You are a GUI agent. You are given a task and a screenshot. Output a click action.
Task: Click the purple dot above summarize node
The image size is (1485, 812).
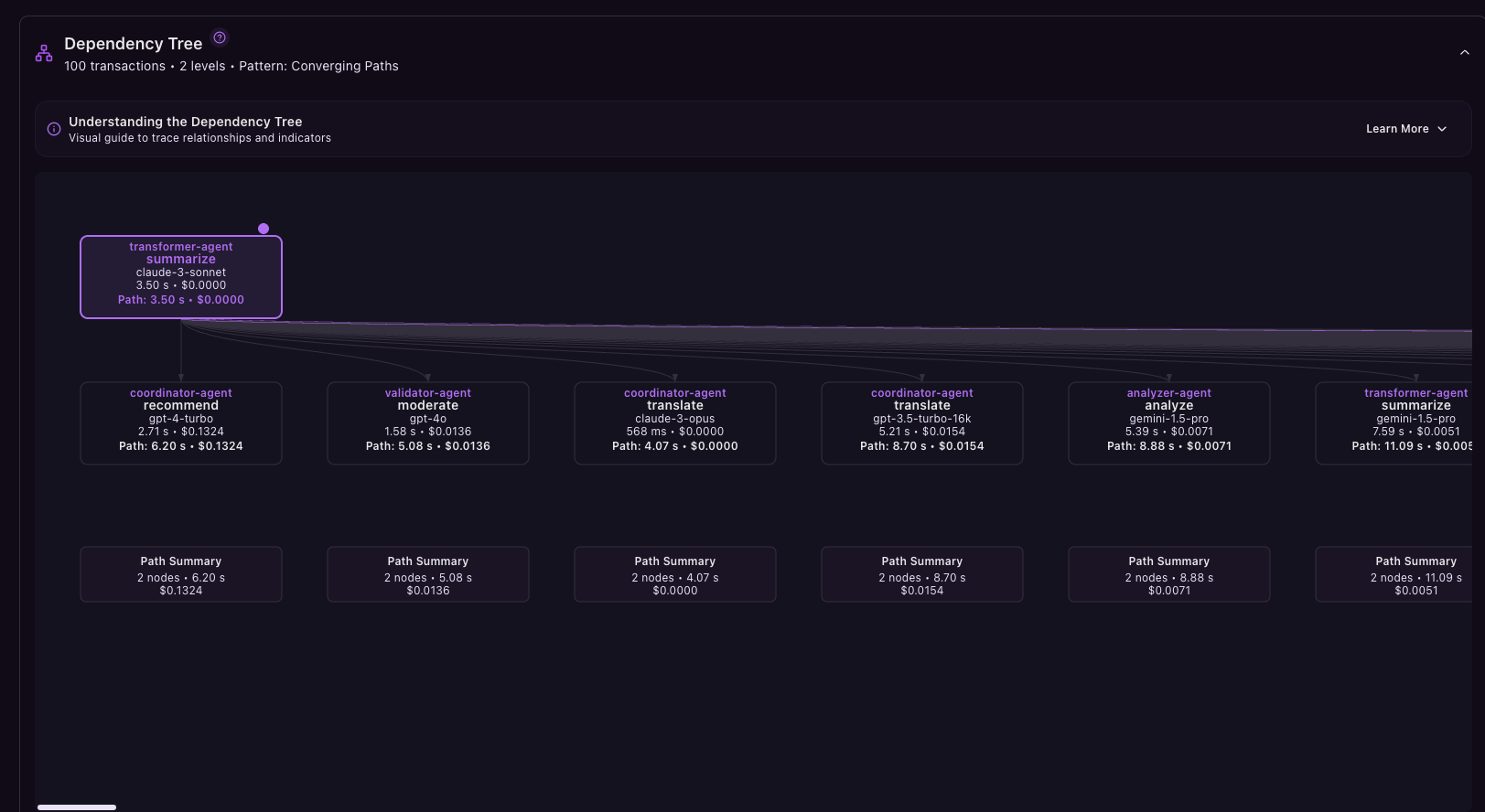pyautogui.click(x=264, y=229)
